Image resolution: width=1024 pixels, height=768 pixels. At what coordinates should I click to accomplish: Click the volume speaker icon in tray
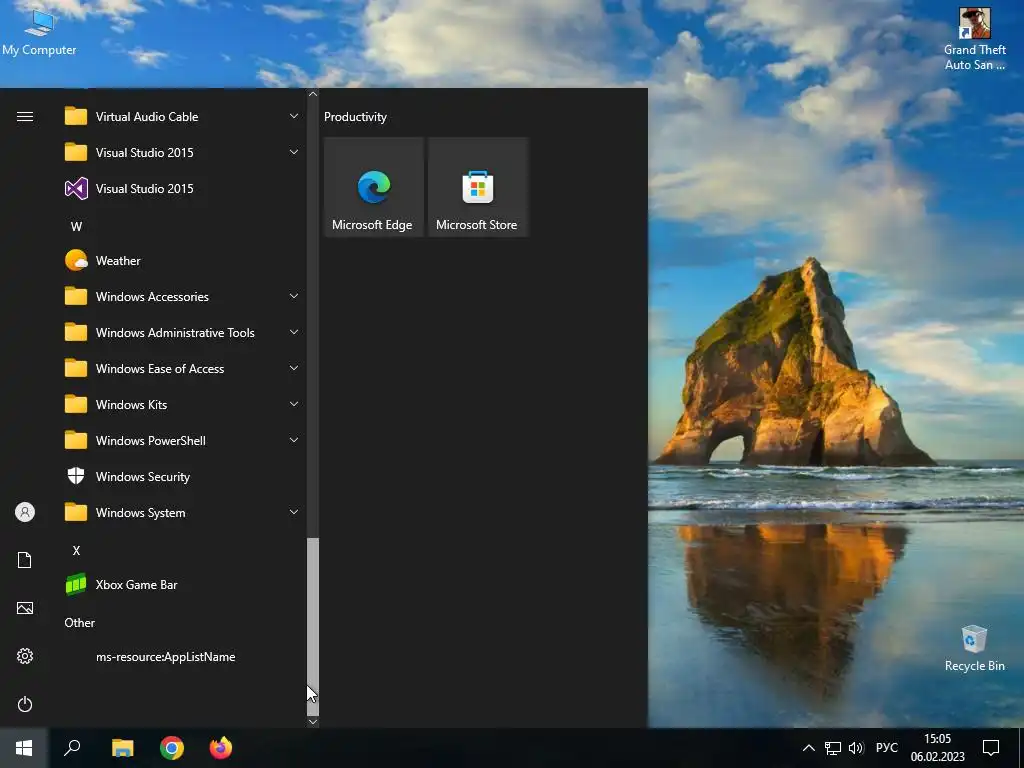tap(856, 748)
